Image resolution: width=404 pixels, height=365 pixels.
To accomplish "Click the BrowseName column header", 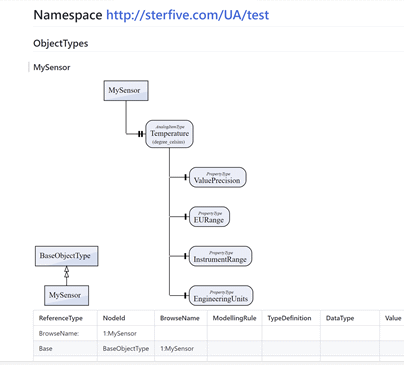I will coord(180,318).
